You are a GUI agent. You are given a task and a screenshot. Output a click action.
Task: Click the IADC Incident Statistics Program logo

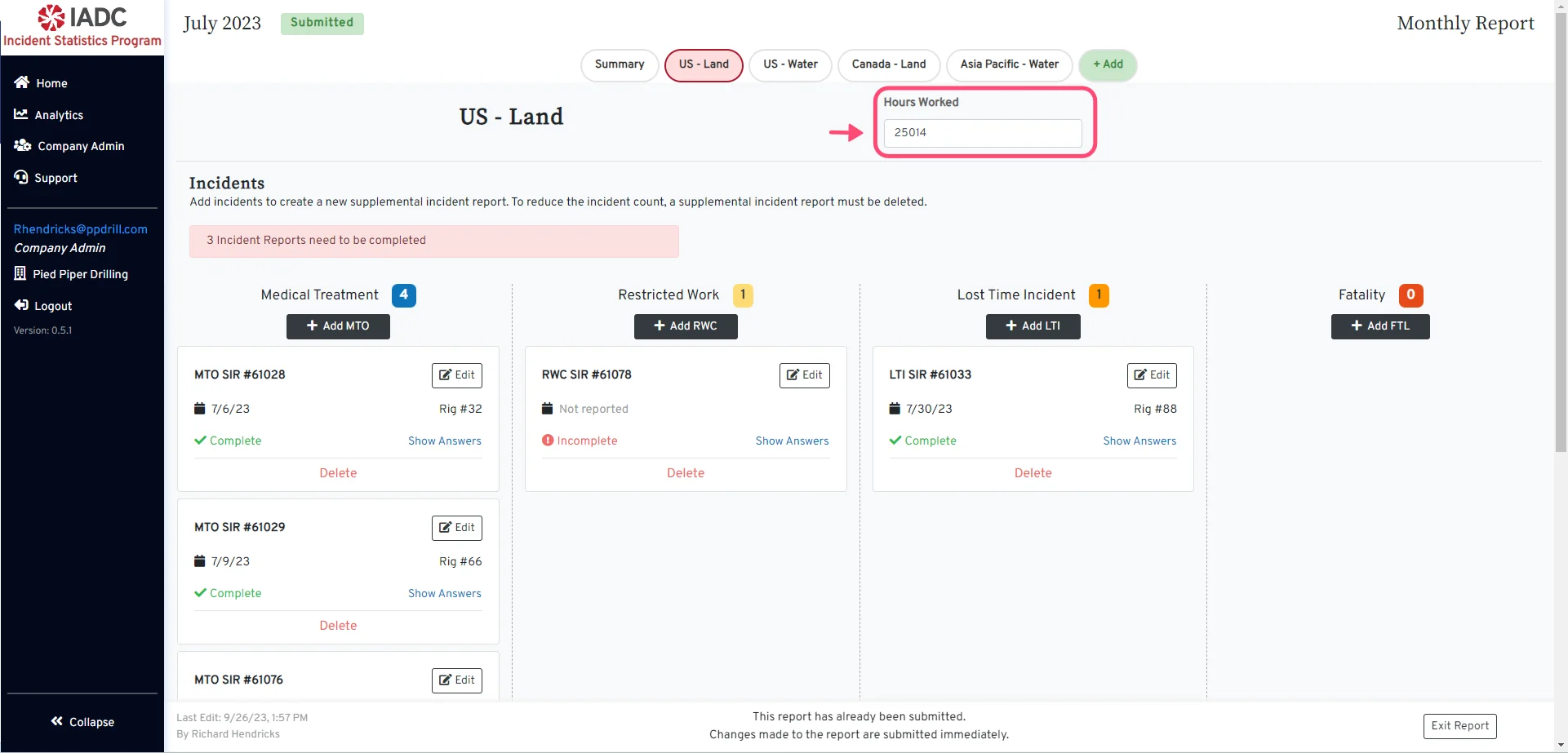click(82, 27)
